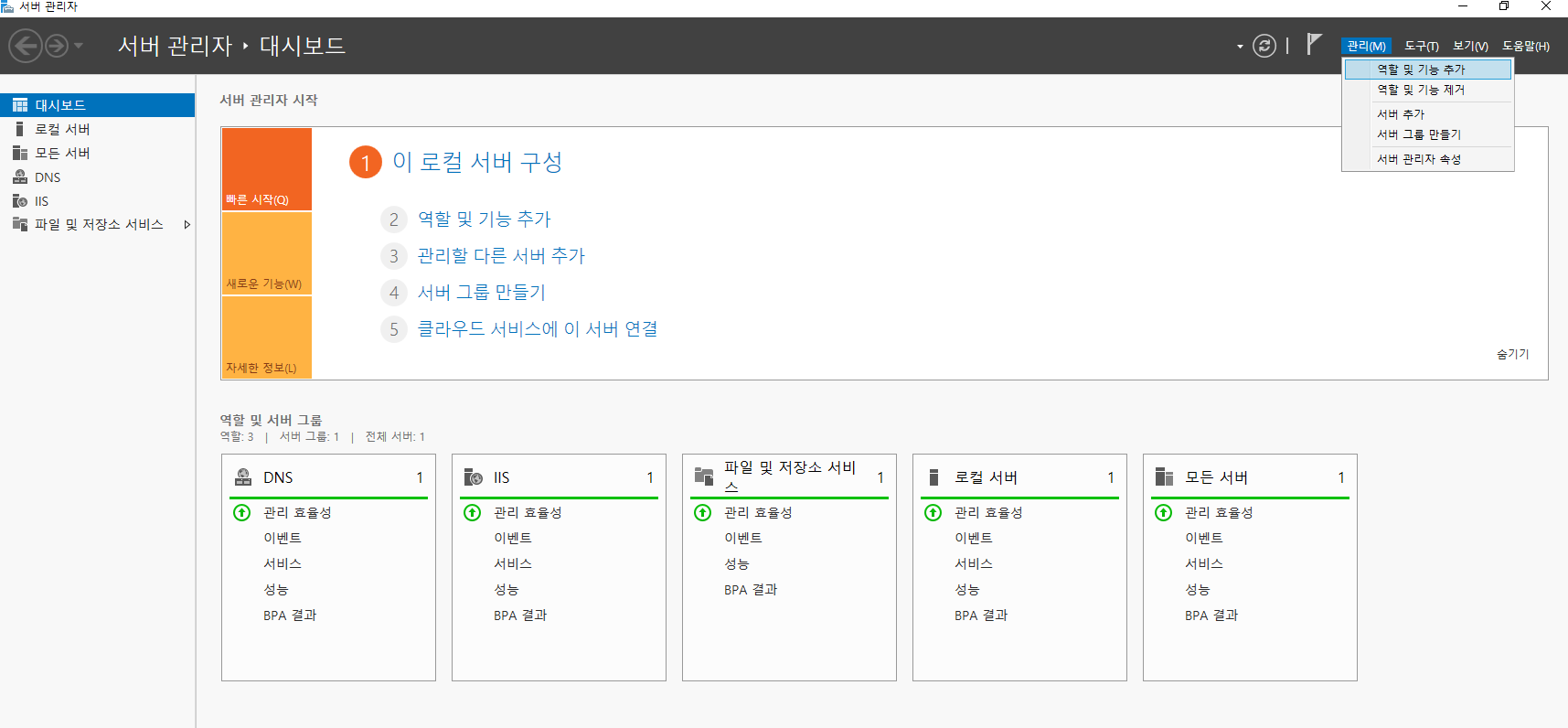Click 관리할 다른 서버 추가 link
Image resolution: width=1568 pixels, height=728 pixels.
[x=501, y=256]
